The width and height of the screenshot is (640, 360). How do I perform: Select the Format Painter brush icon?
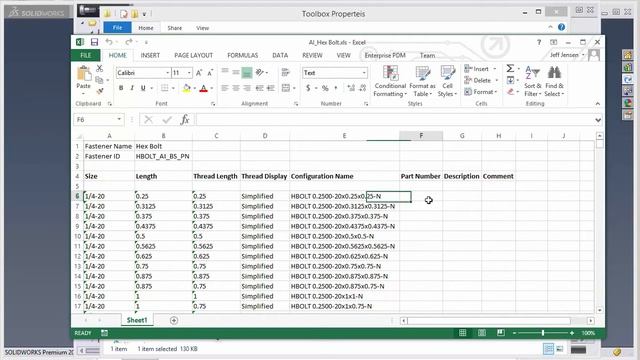pyautogui.click(x=99, y=91)
